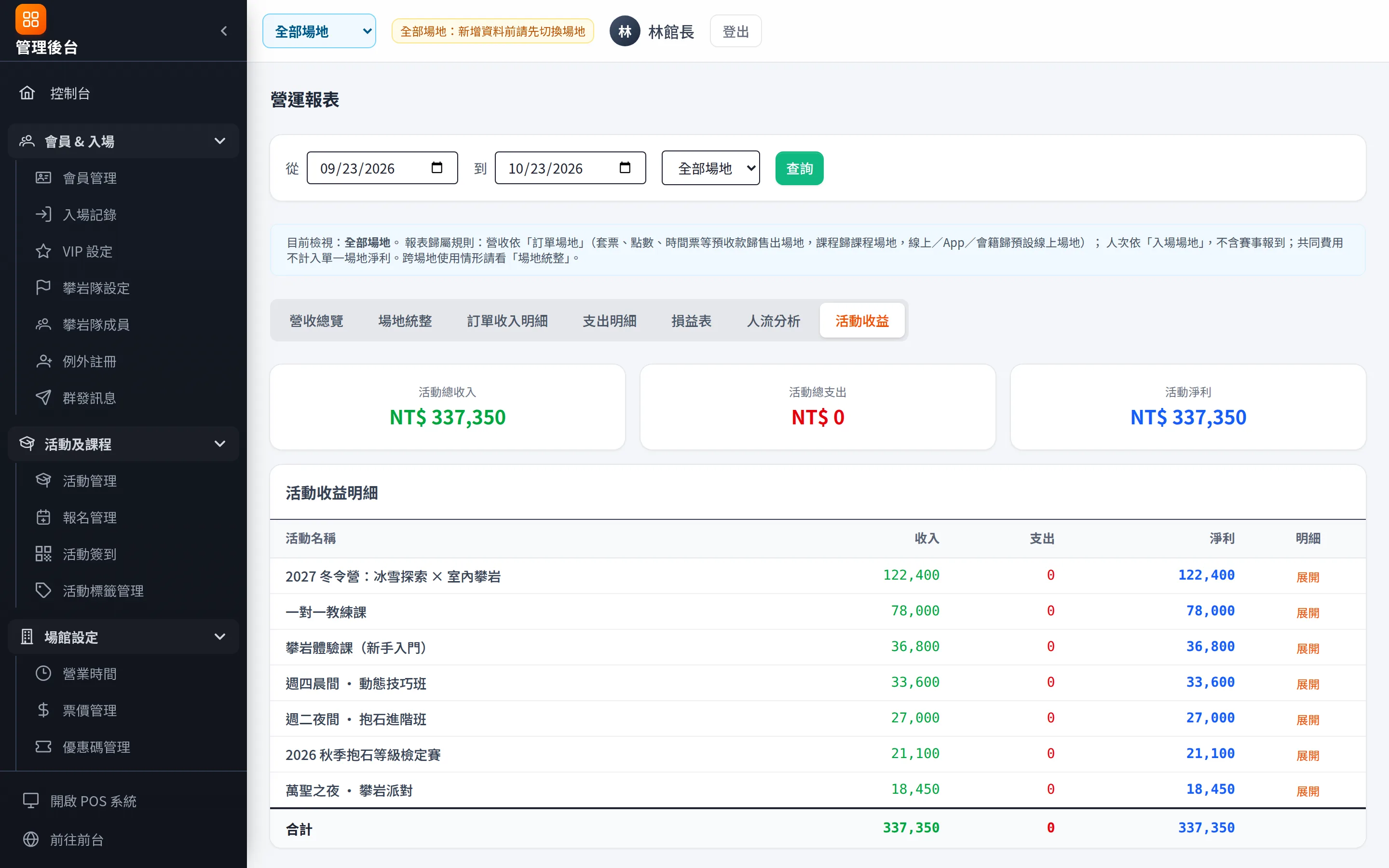The image size is (1389, 868).
Task: Click the 到 end date field
Action: (571, 168)
